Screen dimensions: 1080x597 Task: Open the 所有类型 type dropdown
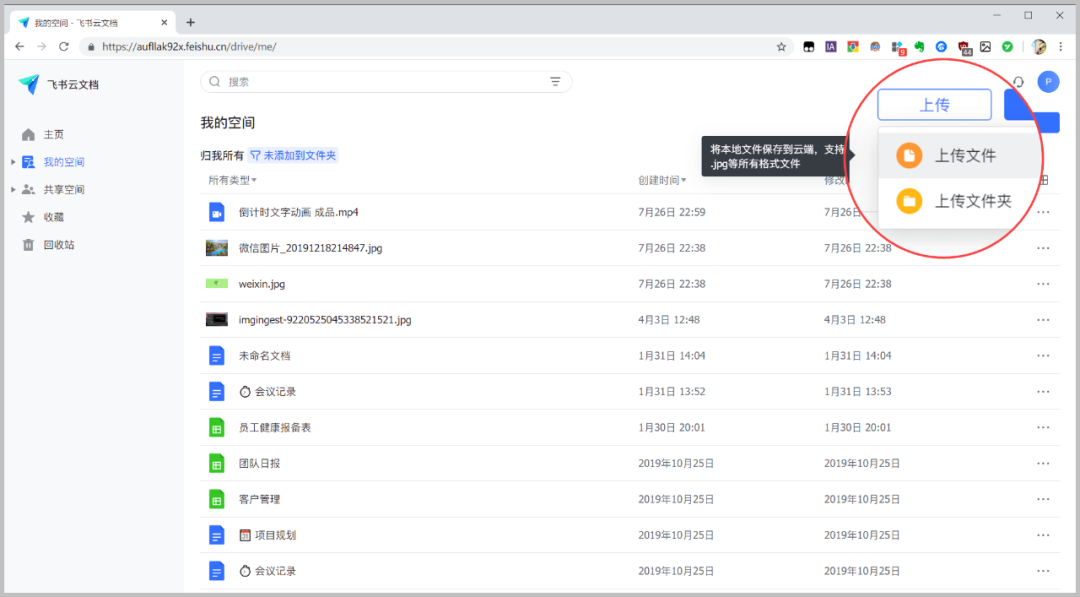[233, 180]
